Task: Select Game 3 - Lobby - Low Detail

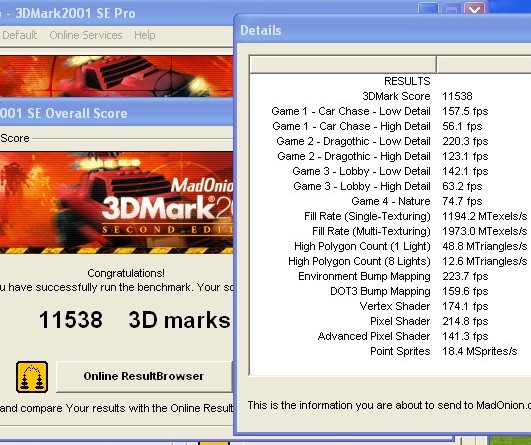Action: coord(361,171)
